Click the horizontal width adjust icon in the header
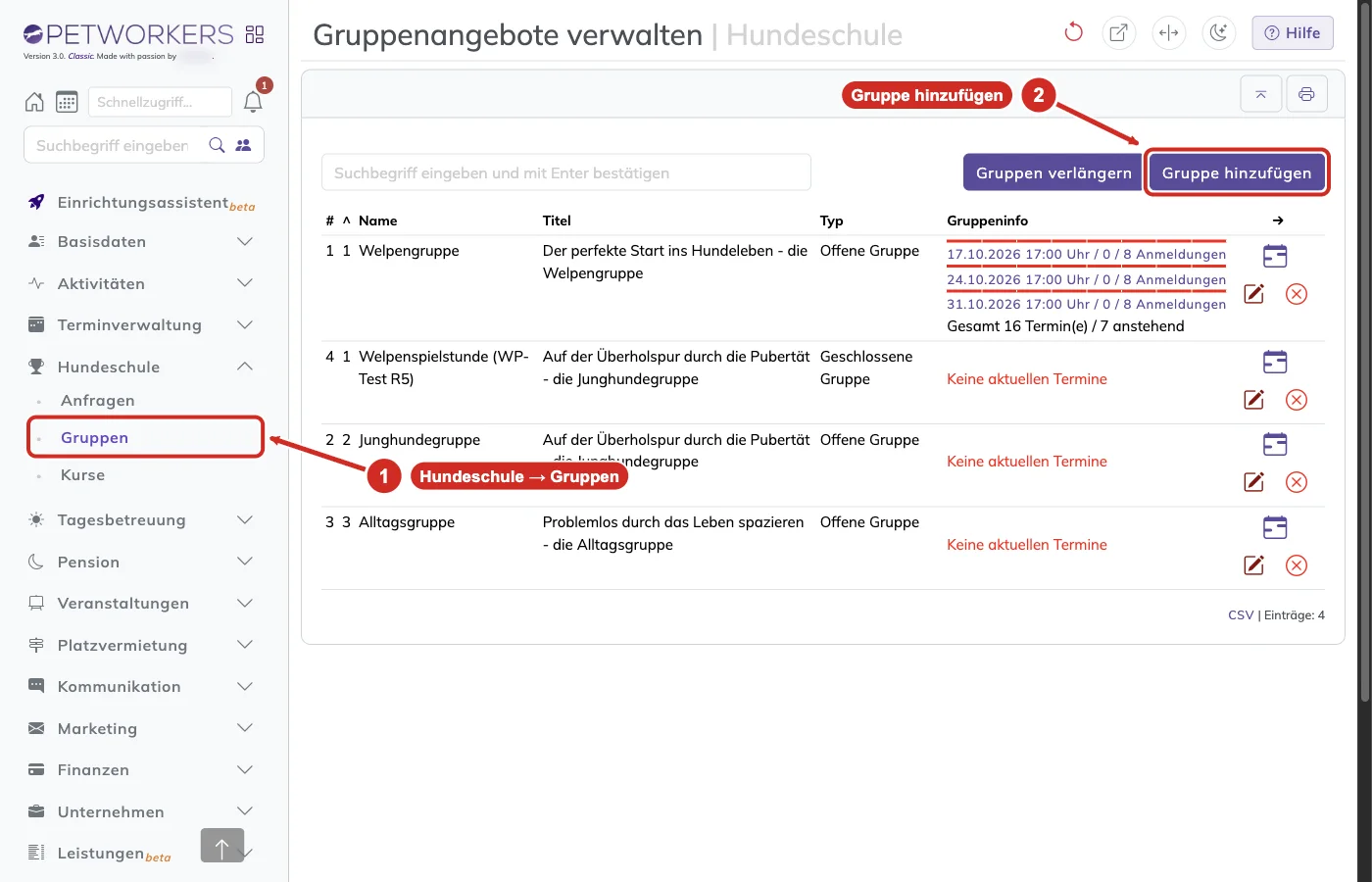The width and height of the screenshot is (1372, 882). pos(1168,32)
